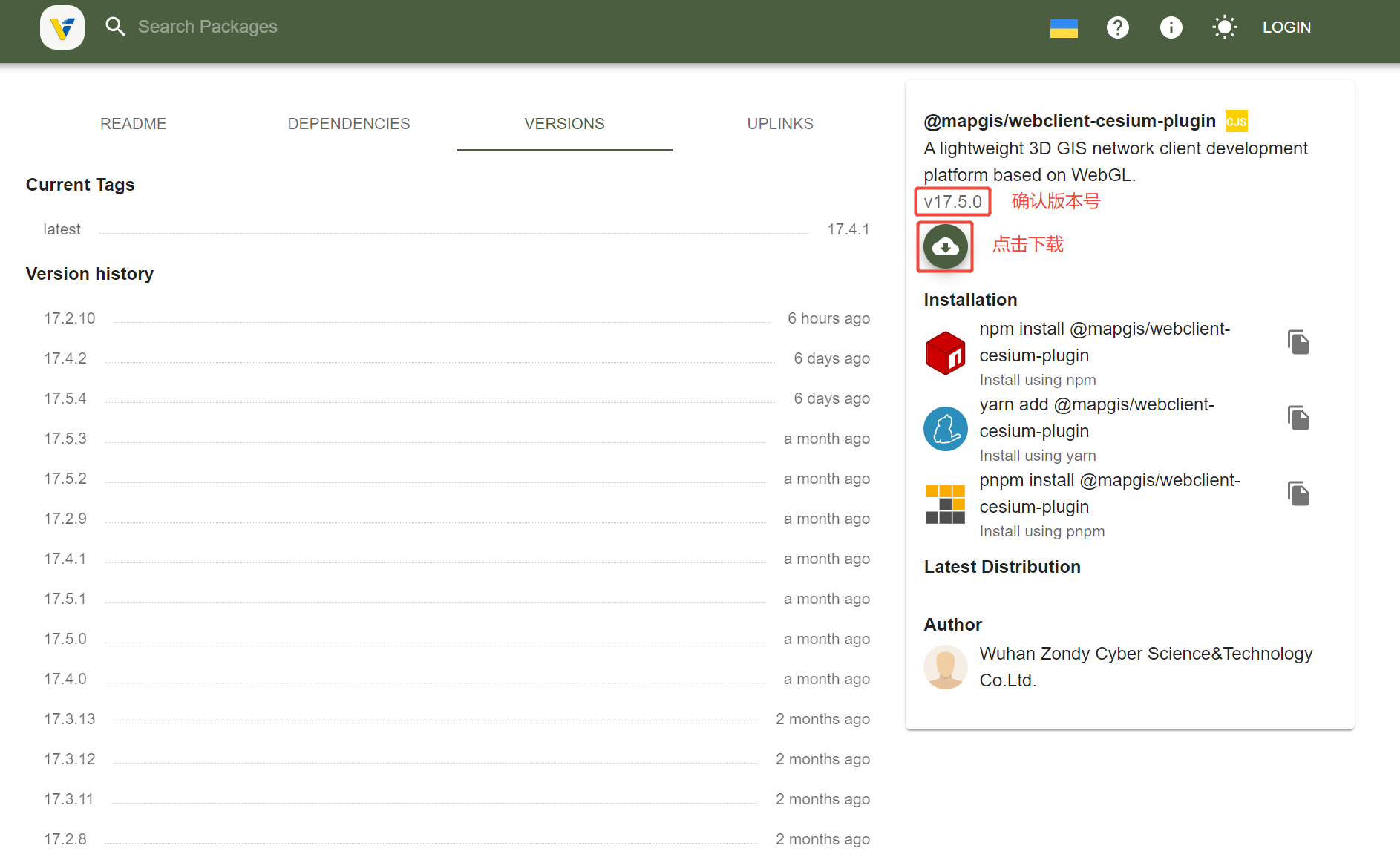
Task: Open the registry info icon
Action: pos(1171,27)
